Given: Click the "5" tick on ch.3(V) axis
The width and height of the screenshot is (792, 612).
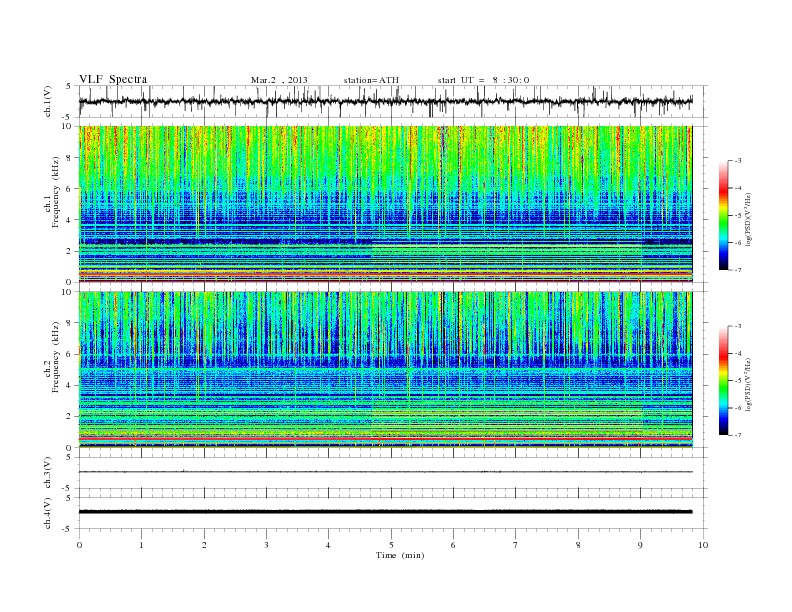Looking at the screenshot, I should click(70, 457).
